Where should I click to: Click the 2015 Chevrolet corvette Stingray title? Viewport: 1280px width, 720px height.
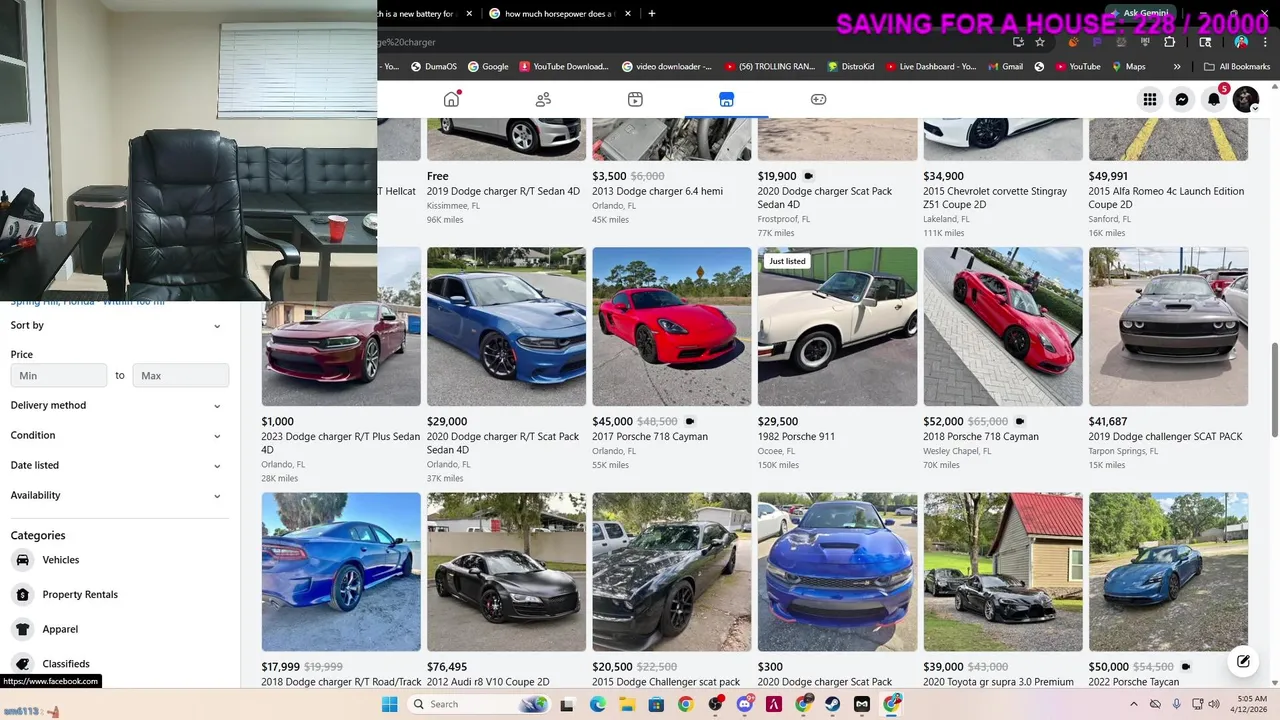pyautogui.click(x=995, y=197)
